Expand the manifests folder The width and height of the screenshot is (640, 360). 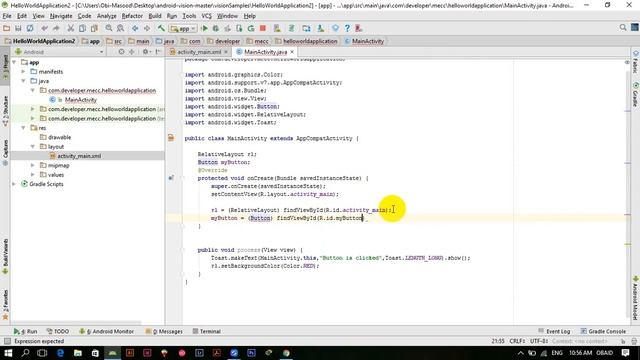click(x=23, y=71)
